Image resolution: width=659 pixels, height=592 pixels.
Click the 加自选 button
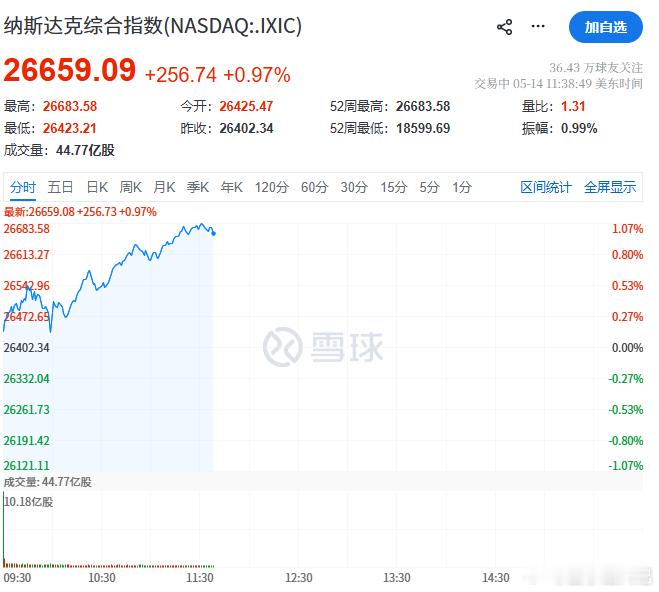coord(606,27)
